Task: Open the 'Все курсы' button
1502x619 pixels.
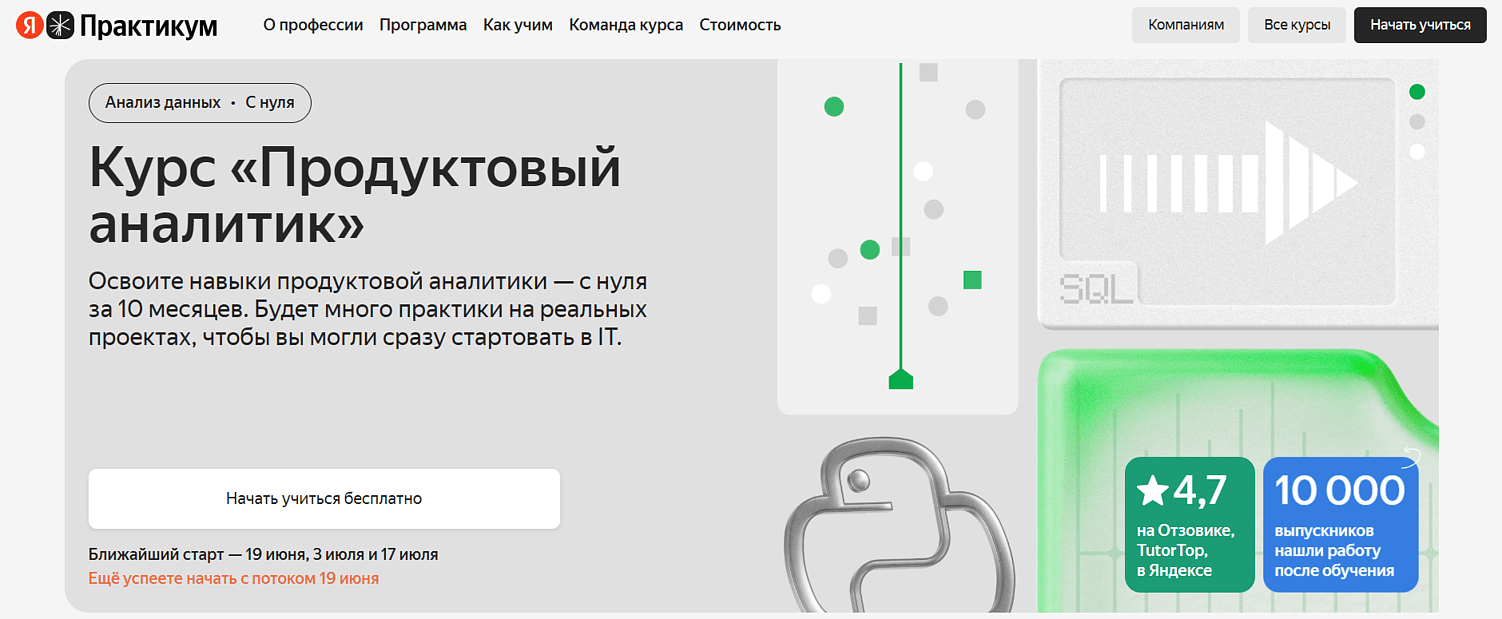Action: point(1297,25)
